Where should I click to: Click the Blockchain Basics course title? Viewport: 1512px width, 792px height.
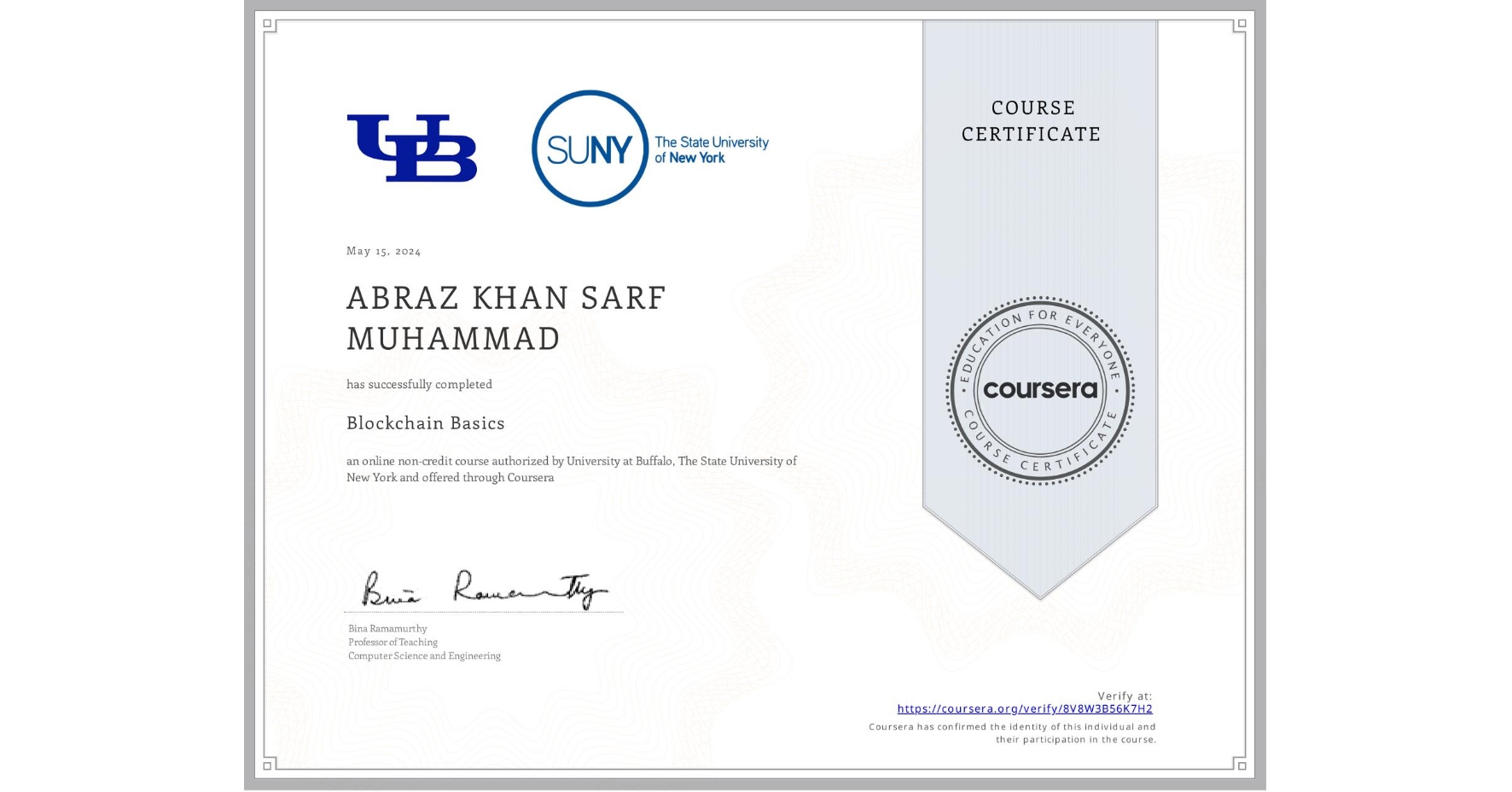point(425,423)
